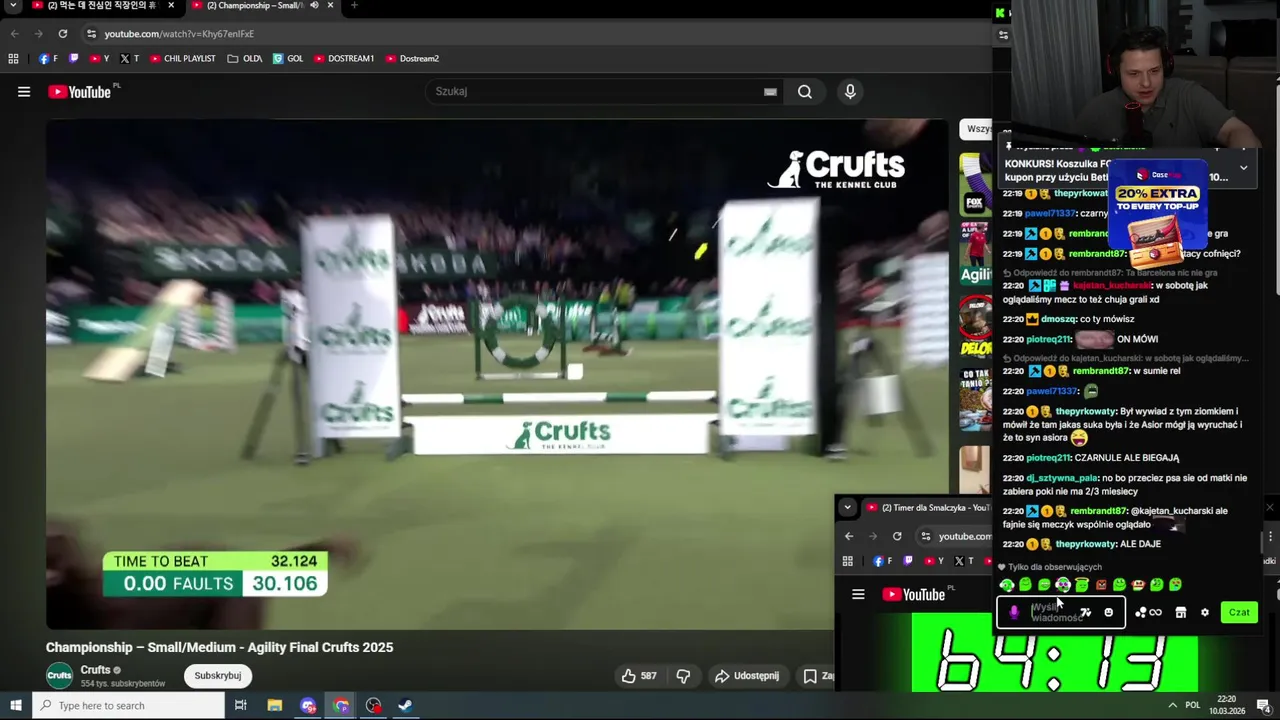The height and width of the screenshot is (720, 1280).
Task: Open the Facebook F bookmark
Action: [x=47, y=59]
